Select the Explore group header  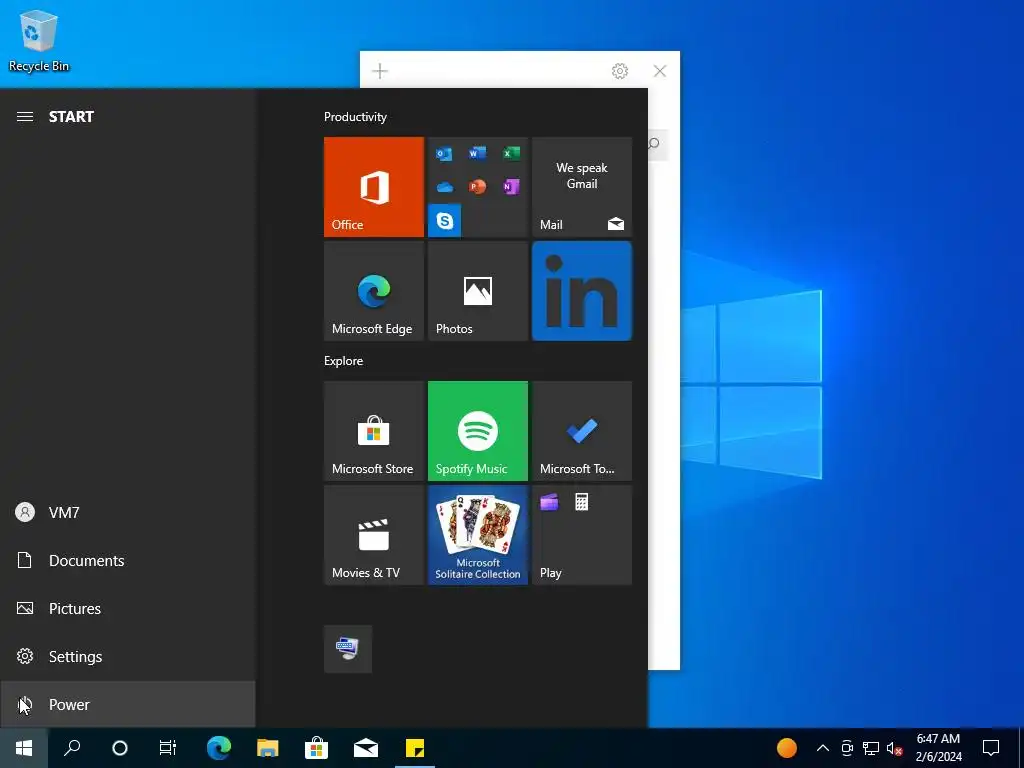(x=344, y=361)
